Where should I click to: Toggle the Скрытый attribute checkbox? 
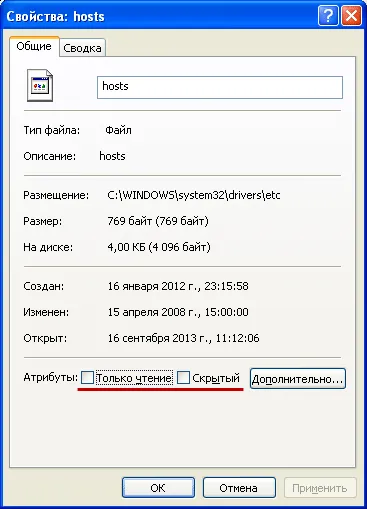pyautogui.click(x=183, y=378)
